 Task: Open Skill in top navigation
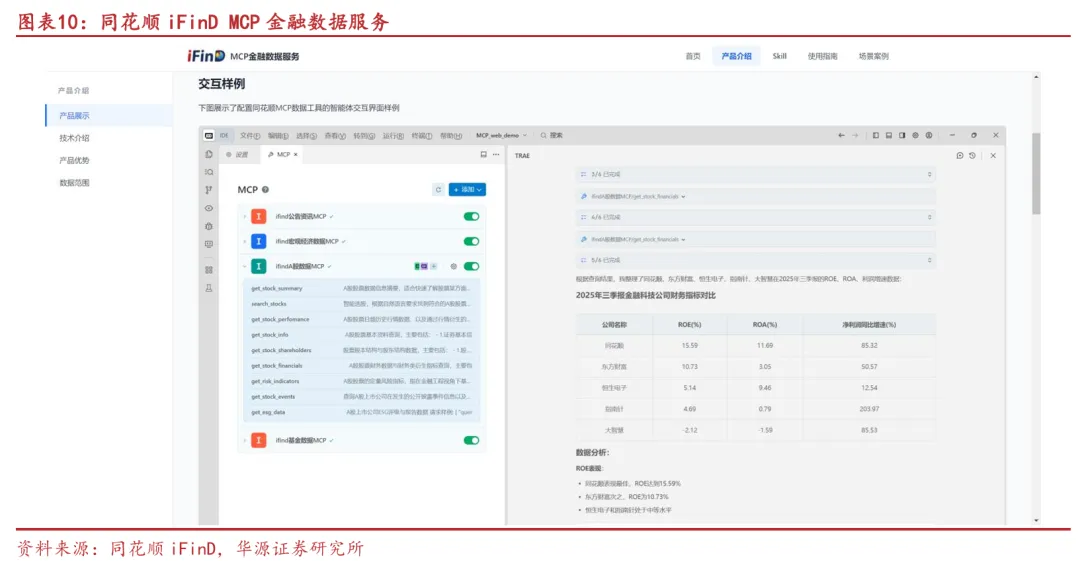779,56
